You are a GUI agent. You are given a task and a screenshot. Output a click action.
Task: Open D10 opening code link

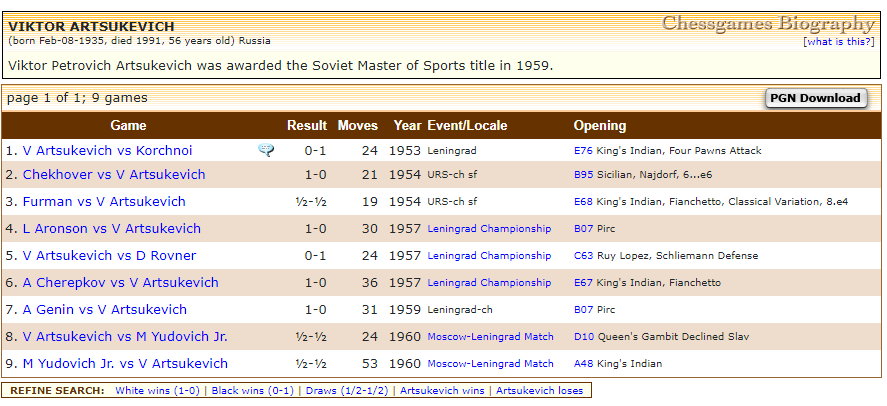584,336
